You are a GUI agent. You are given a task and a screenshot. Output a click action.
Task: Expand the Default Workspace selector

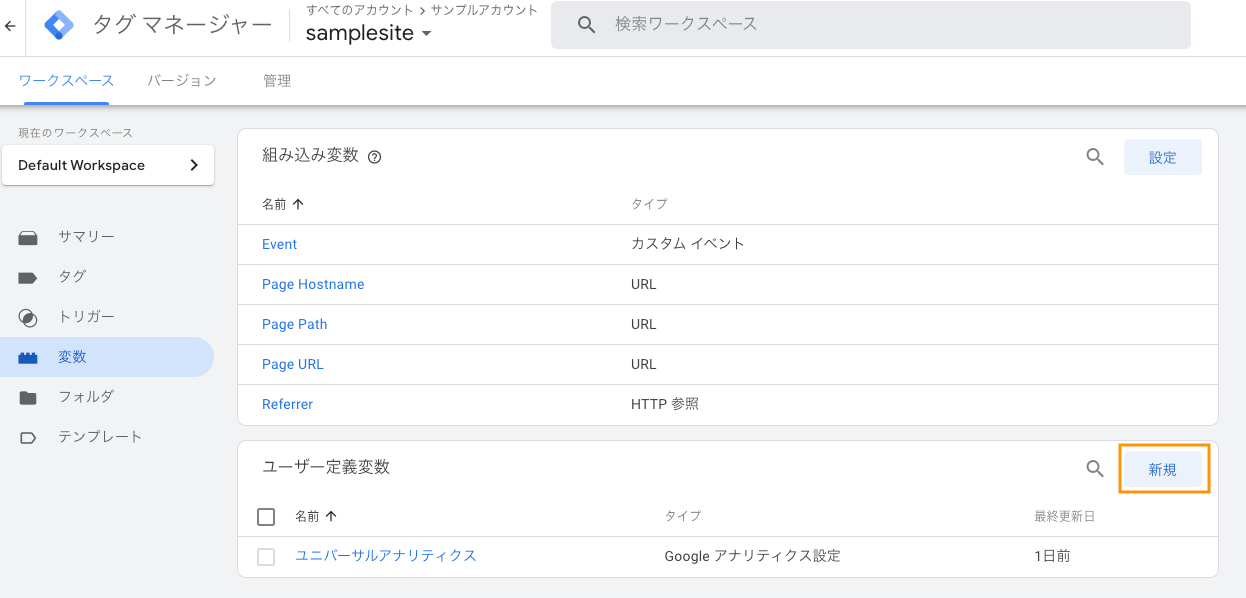(108, 165)
